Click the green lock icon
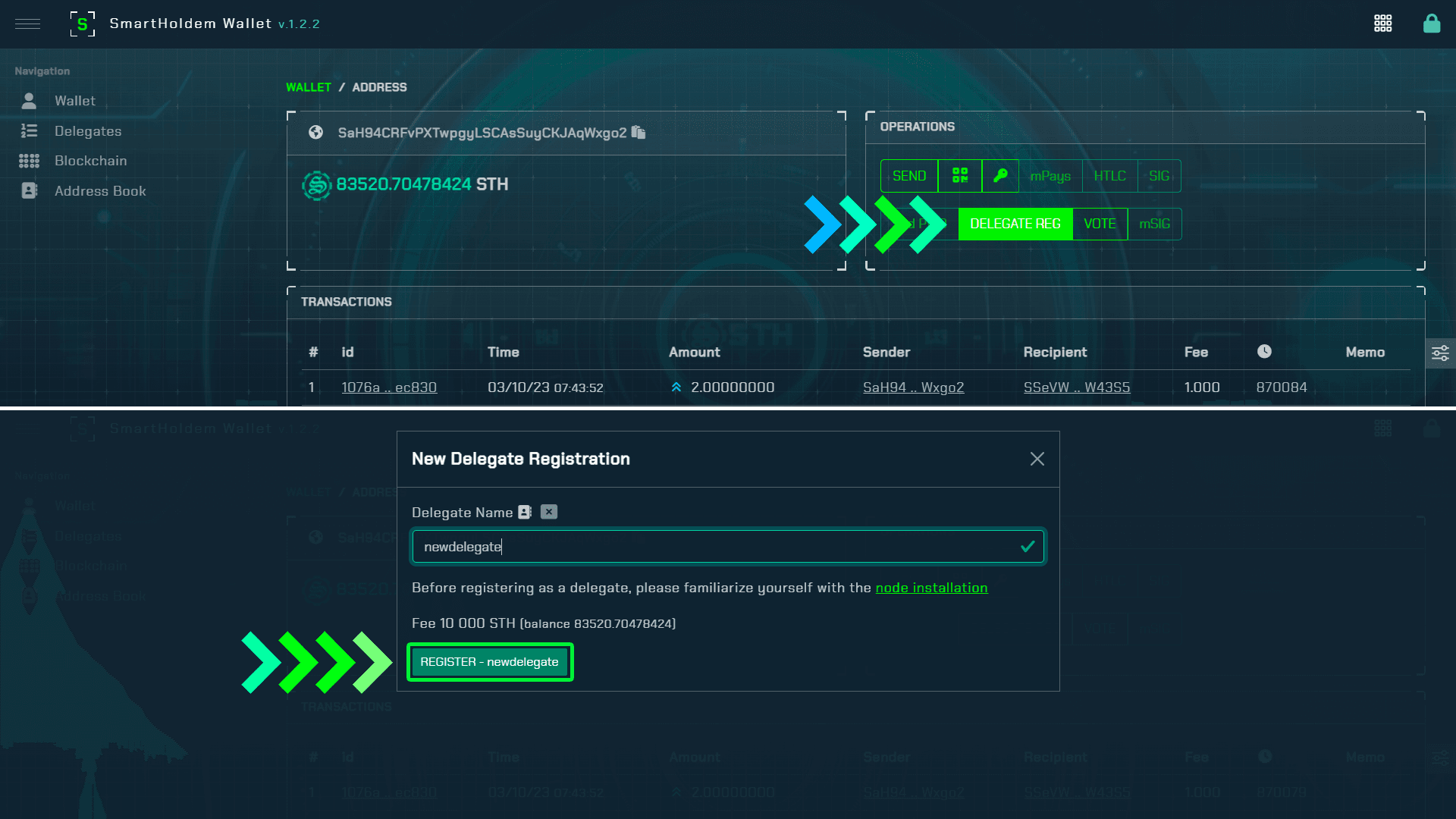 (x=1432, y=24)
